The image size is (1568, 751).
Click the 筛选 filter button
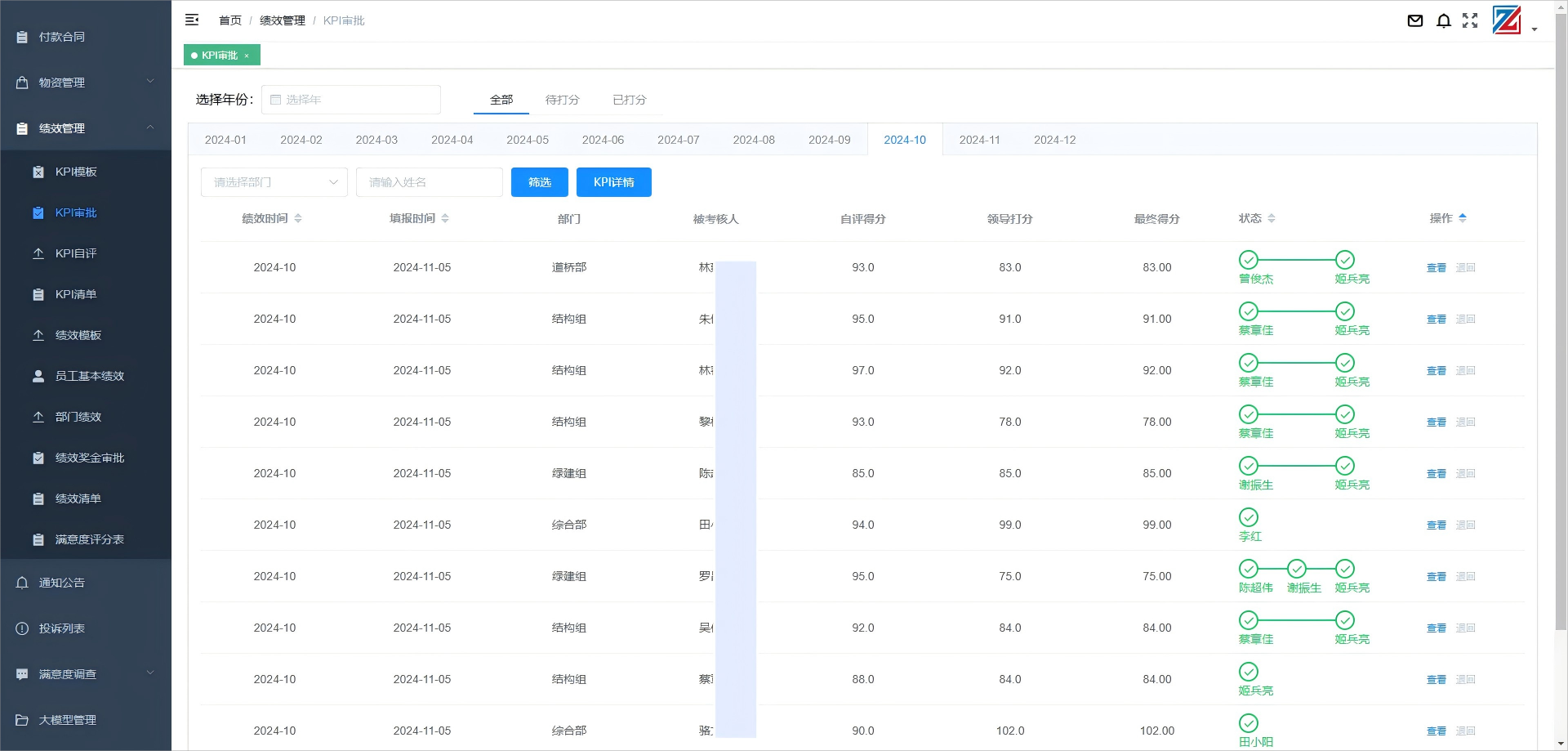pyautogui.click(x=539, y=182)
